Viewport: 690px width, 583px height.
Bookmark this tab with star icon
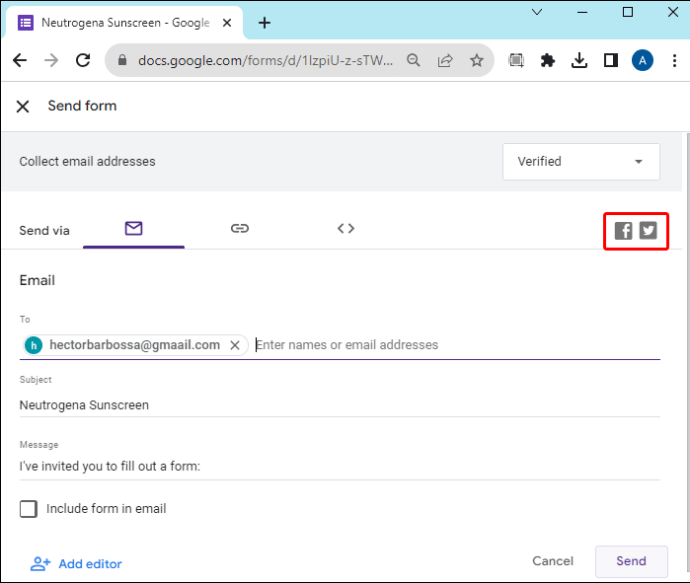click(x=477, y=60)
